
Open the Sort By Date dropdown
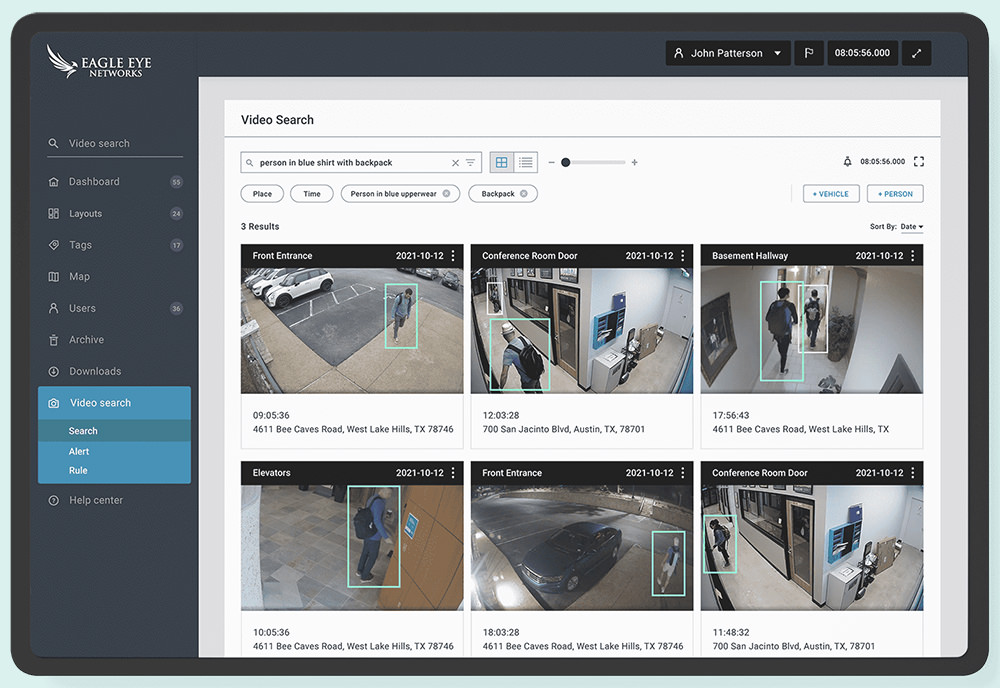(911, 227)
